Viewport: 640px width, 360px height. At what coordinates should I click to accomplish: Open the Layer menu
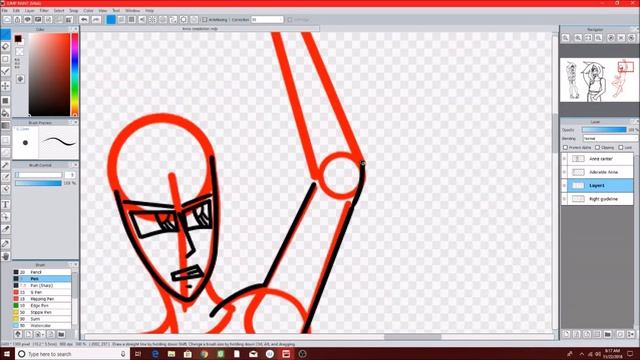click(30, 11)
